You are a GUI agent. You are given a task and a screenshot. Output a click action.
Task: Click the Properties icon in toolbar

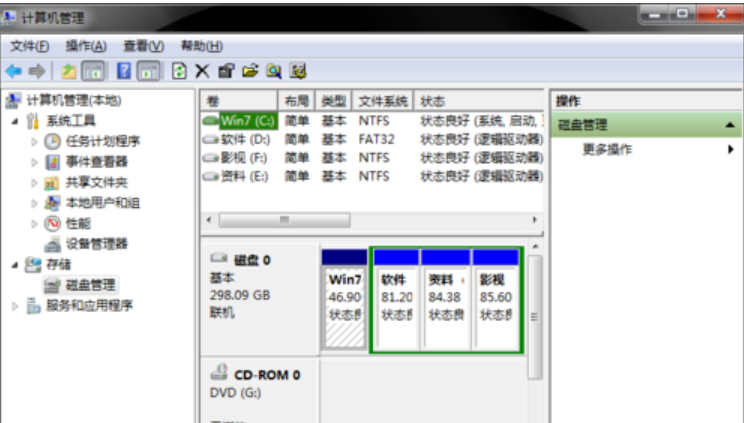pyautogui.click(x=226, y=71)
